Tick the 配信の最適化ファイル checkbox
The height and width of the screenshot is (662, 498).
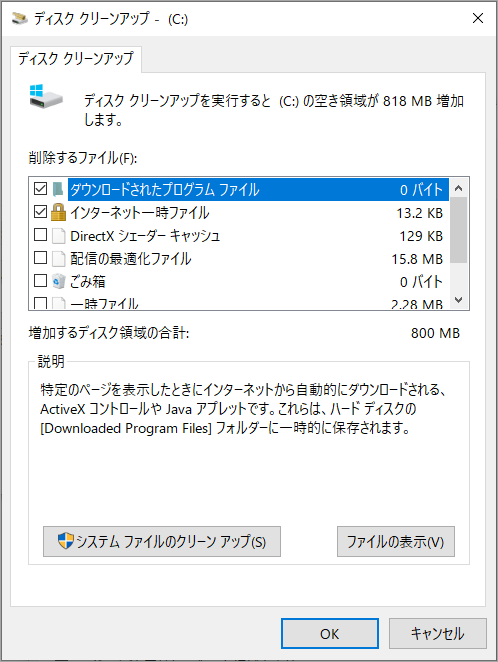[41, 257]
